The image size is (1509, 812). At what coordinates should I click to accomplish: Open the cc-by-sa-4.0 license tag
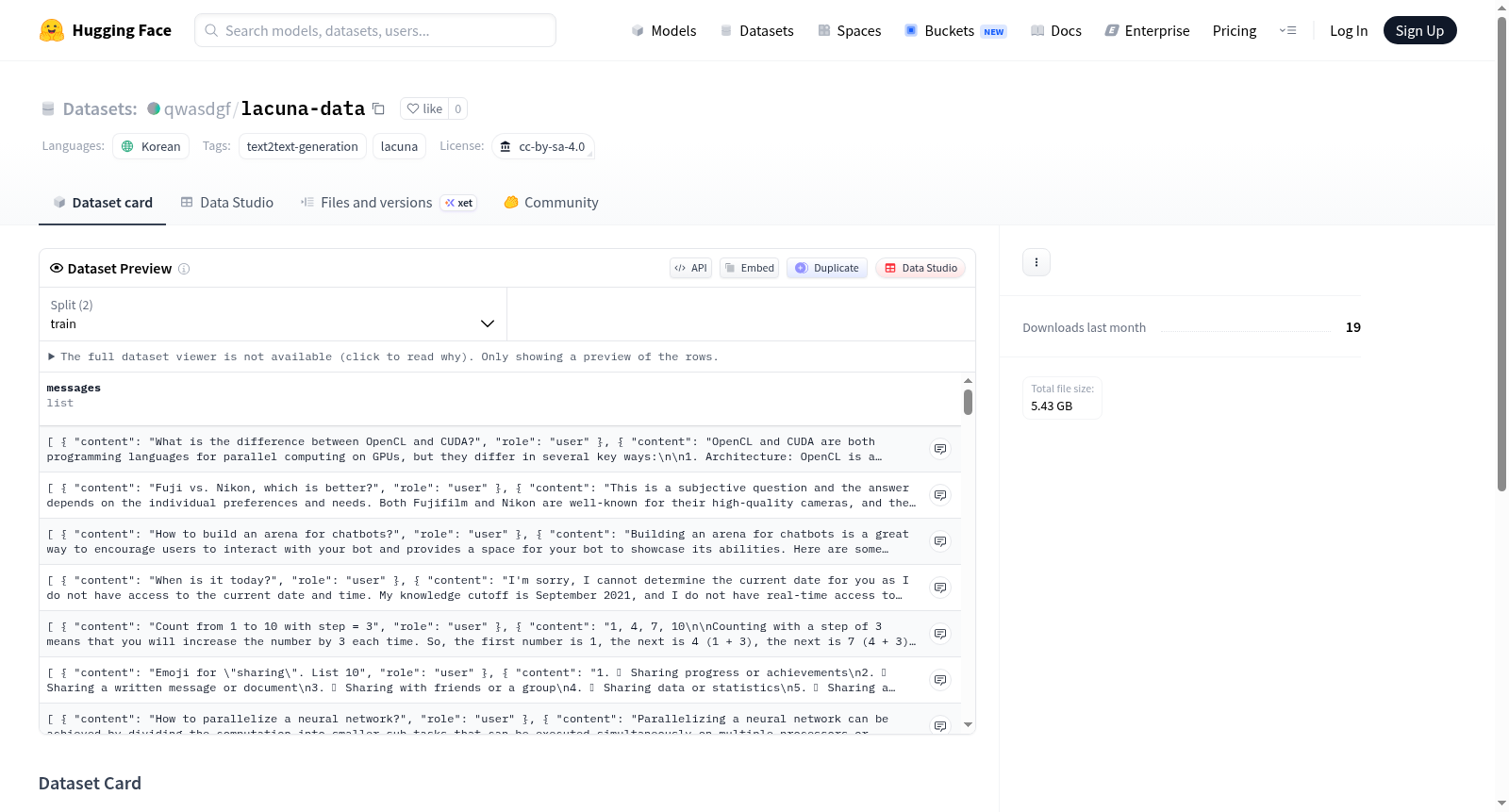tap(542, 146)
